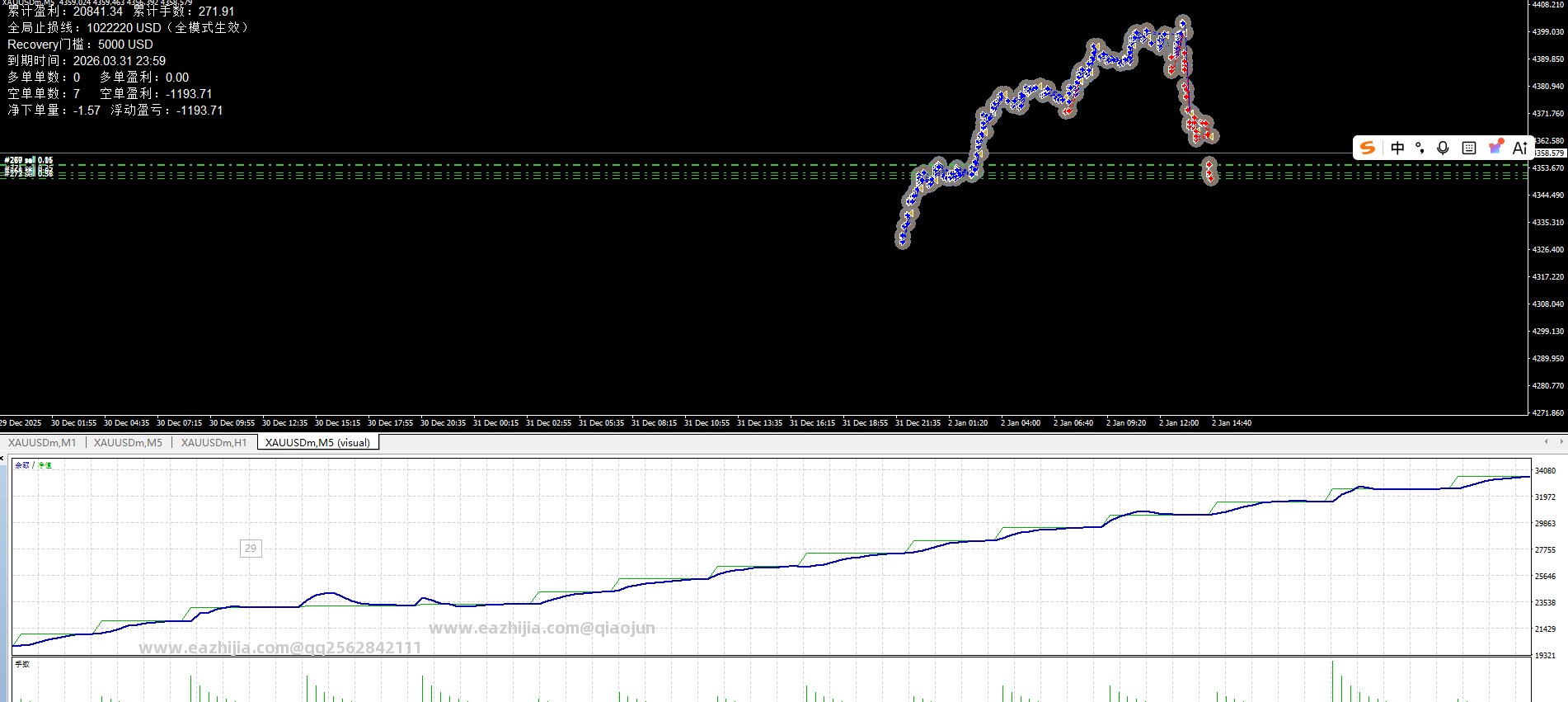Click the 31 Dec 21:35 time axis label

918,423
